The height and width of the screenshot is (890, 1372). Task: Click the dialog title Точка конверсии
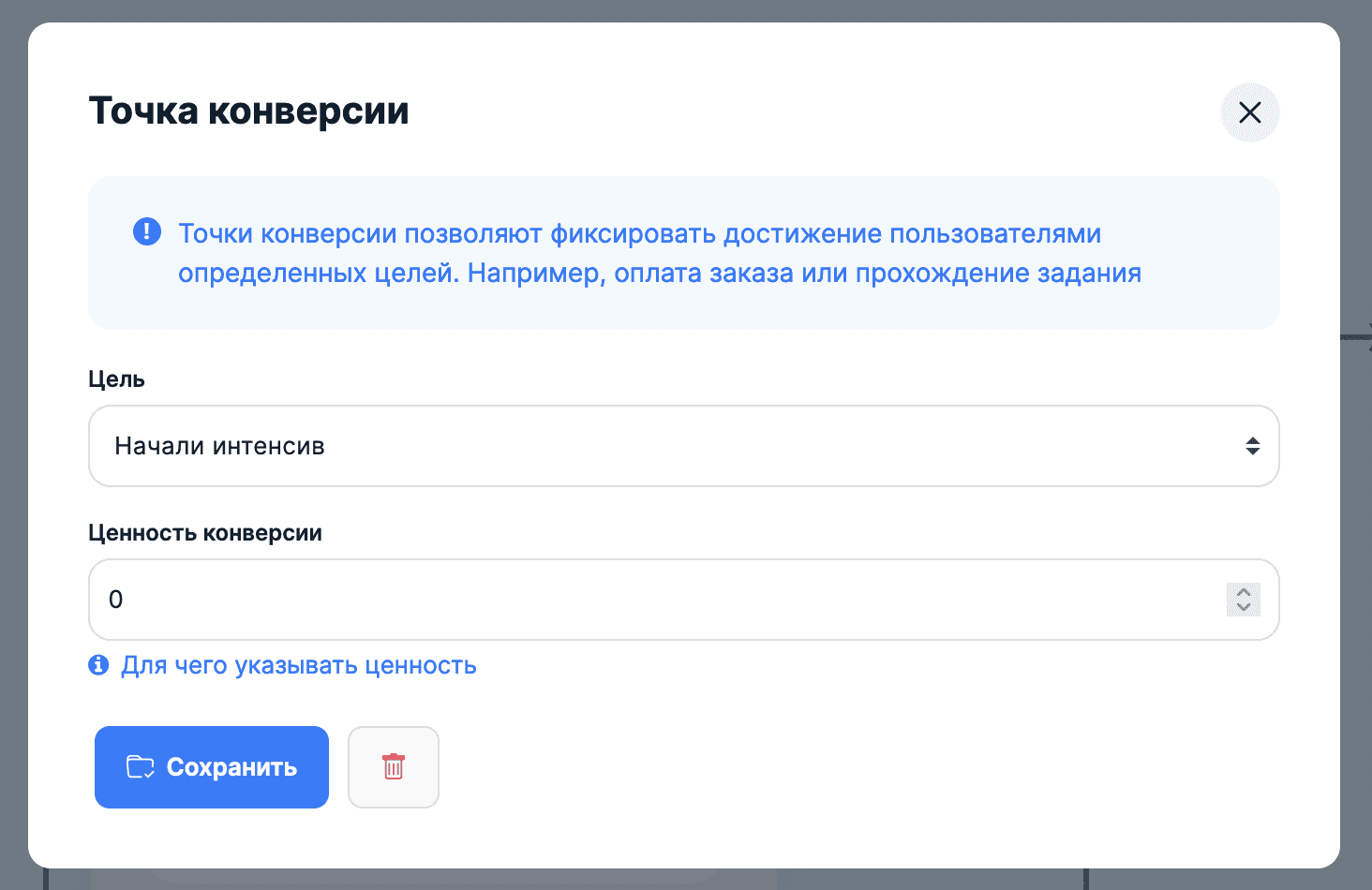click(x=248, y=111)
